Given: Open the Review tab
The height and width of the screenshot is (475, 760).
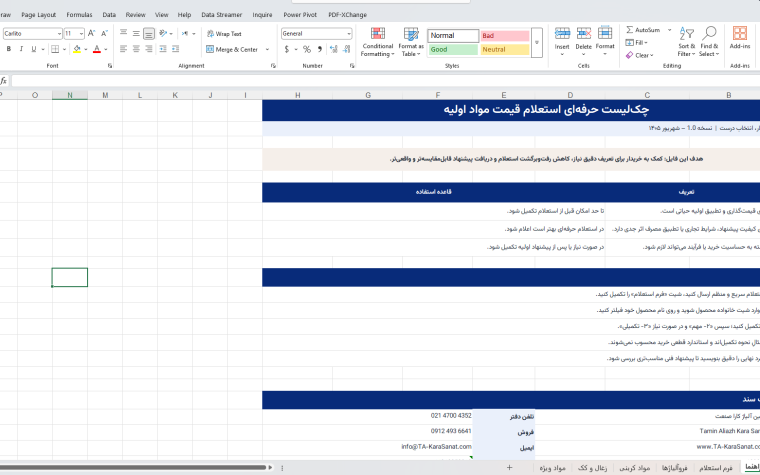Looking at the screenshot, I should click(135, 15).
